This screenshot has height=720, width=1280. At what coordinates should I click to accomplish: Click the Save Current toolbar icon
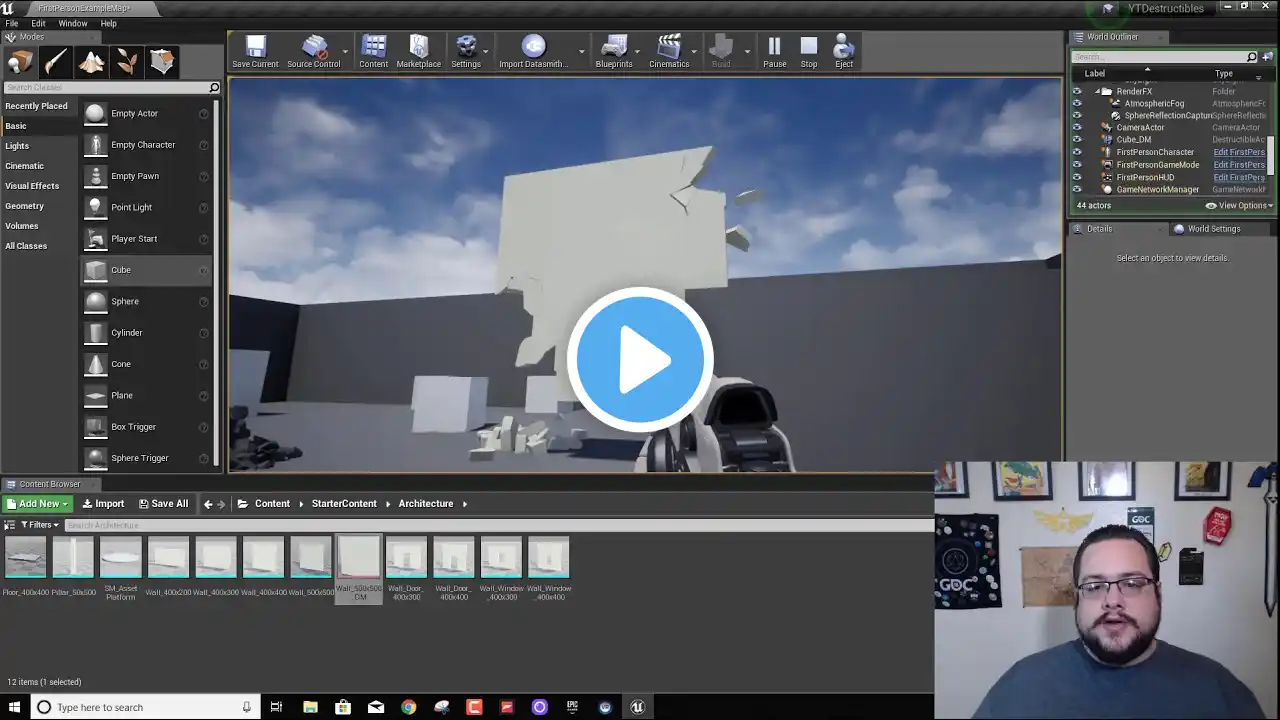(x=255, y=51)
